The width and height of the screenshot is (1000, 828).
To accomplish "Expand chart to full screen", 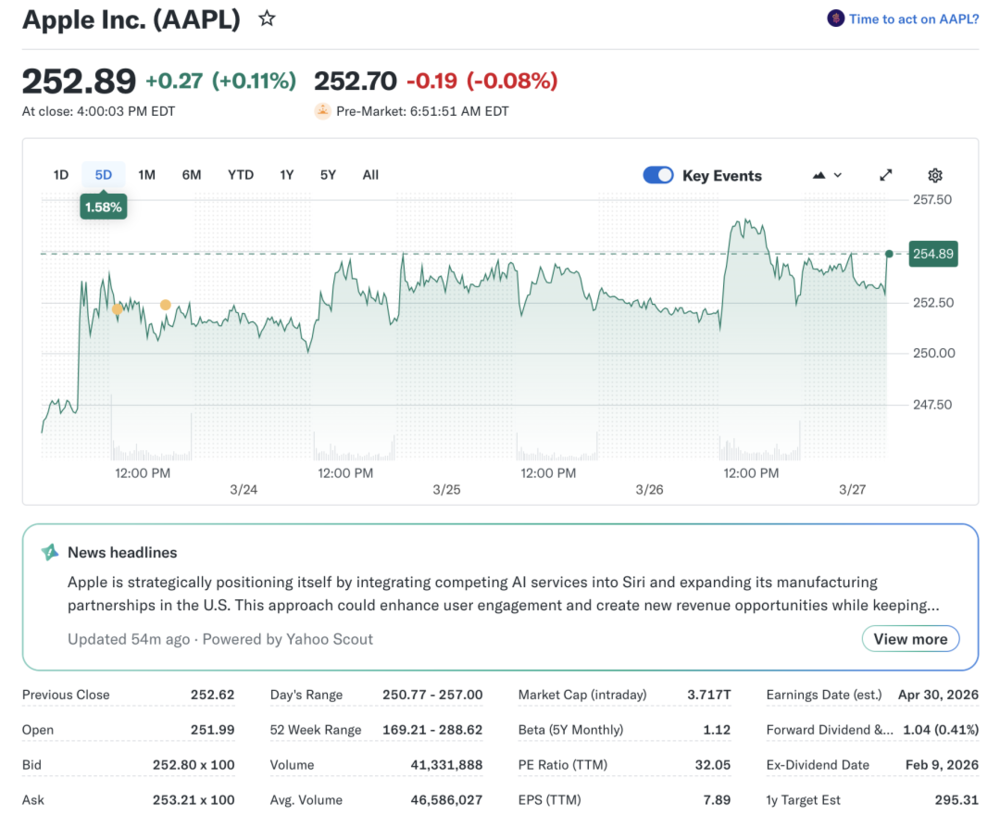I will coord(886,175).
